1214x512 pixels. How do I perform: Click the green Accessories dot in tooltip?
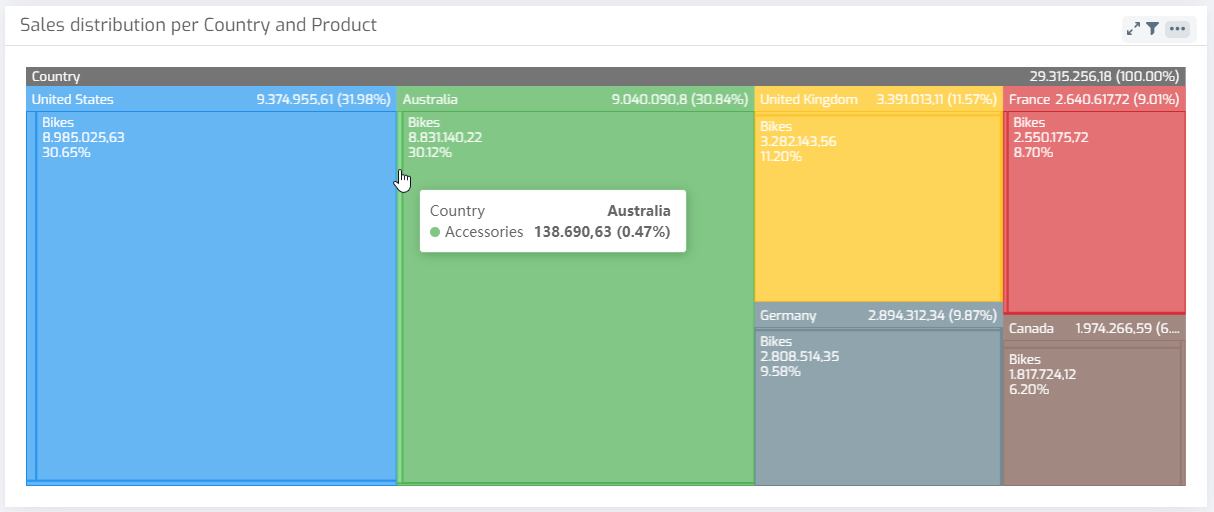tap(435, 232)
